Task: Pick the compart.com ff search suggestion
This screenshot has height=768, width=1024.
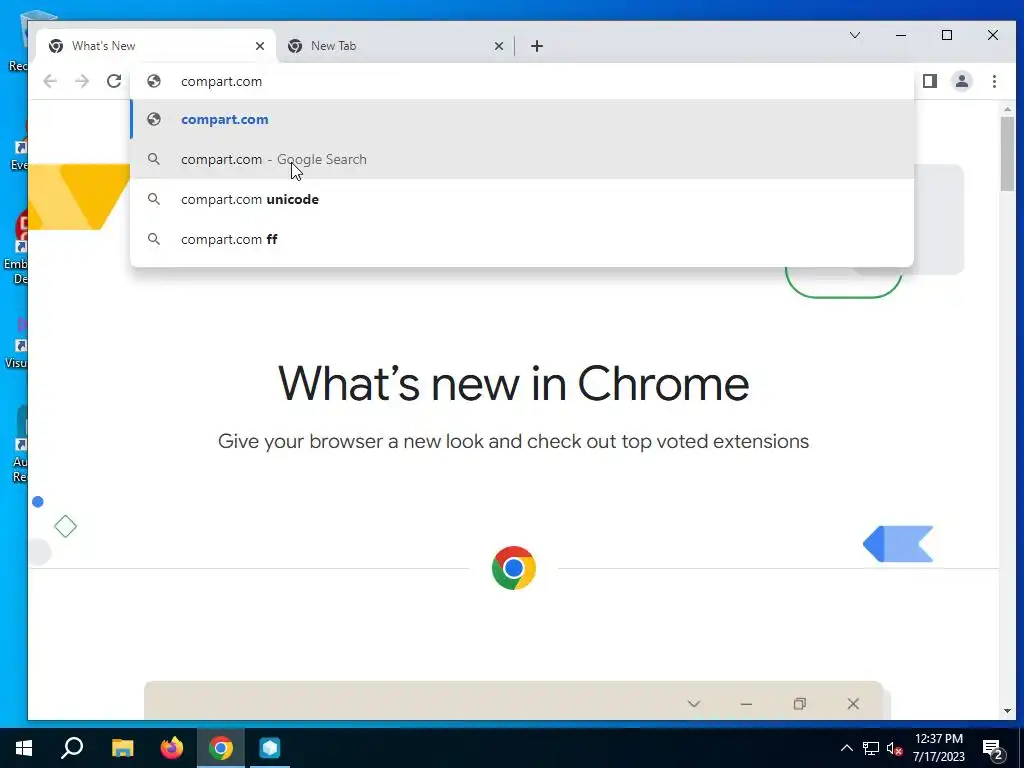Action: (522, 239)
